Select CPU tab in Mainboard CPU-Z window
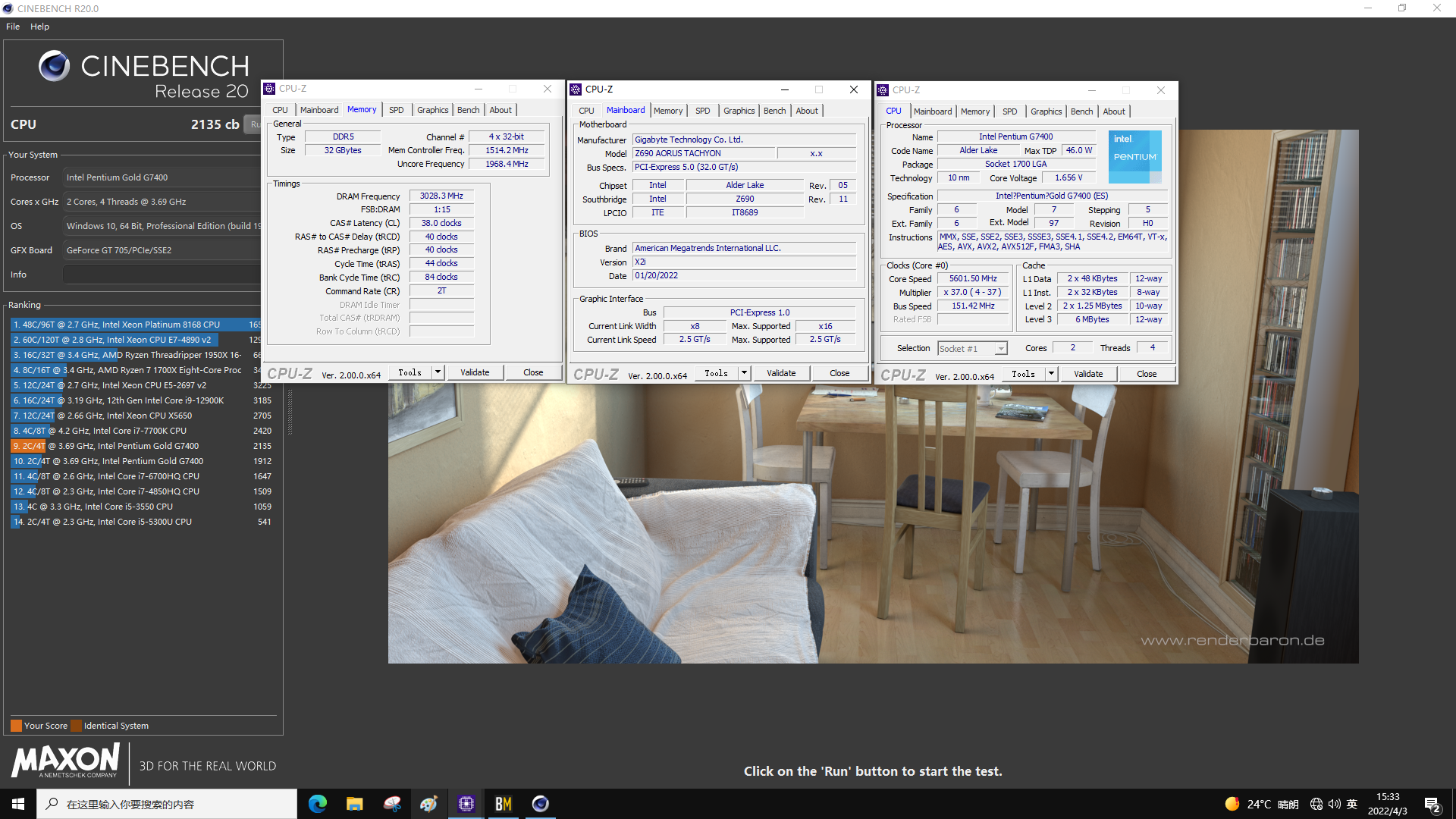The width and height of the screenshot is (1456, 819). (x=586, y=111)
